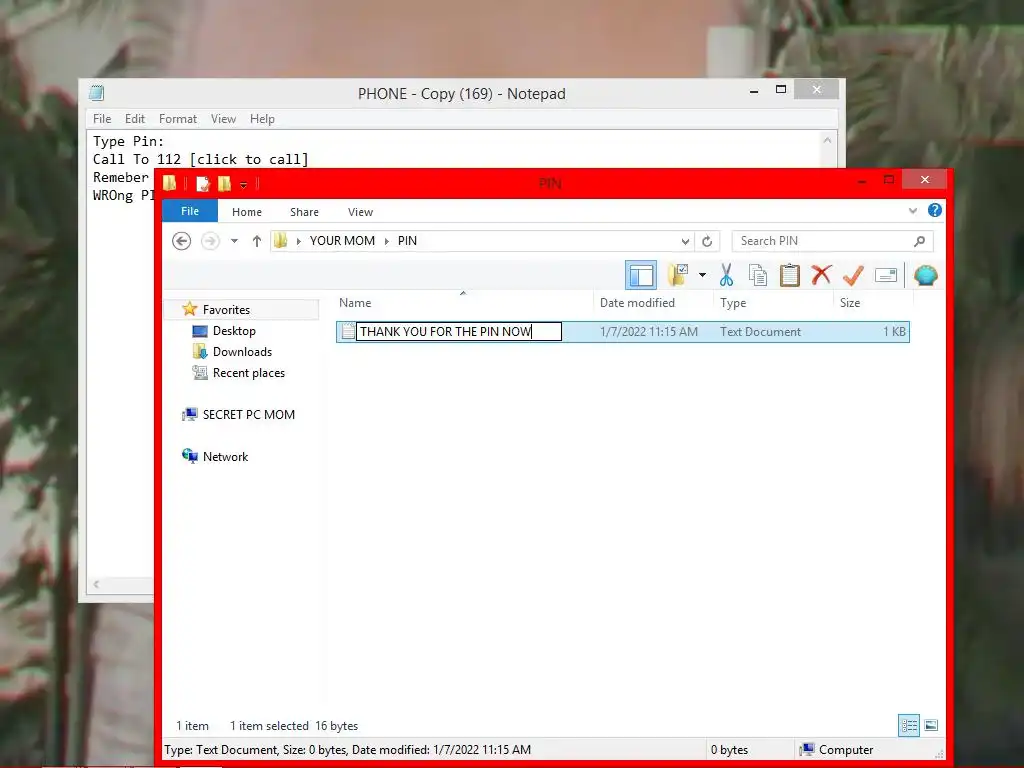Open Help with the blue question icon
The width and height of the screenshot is (1024, 768).
click(x=935, y=210)
